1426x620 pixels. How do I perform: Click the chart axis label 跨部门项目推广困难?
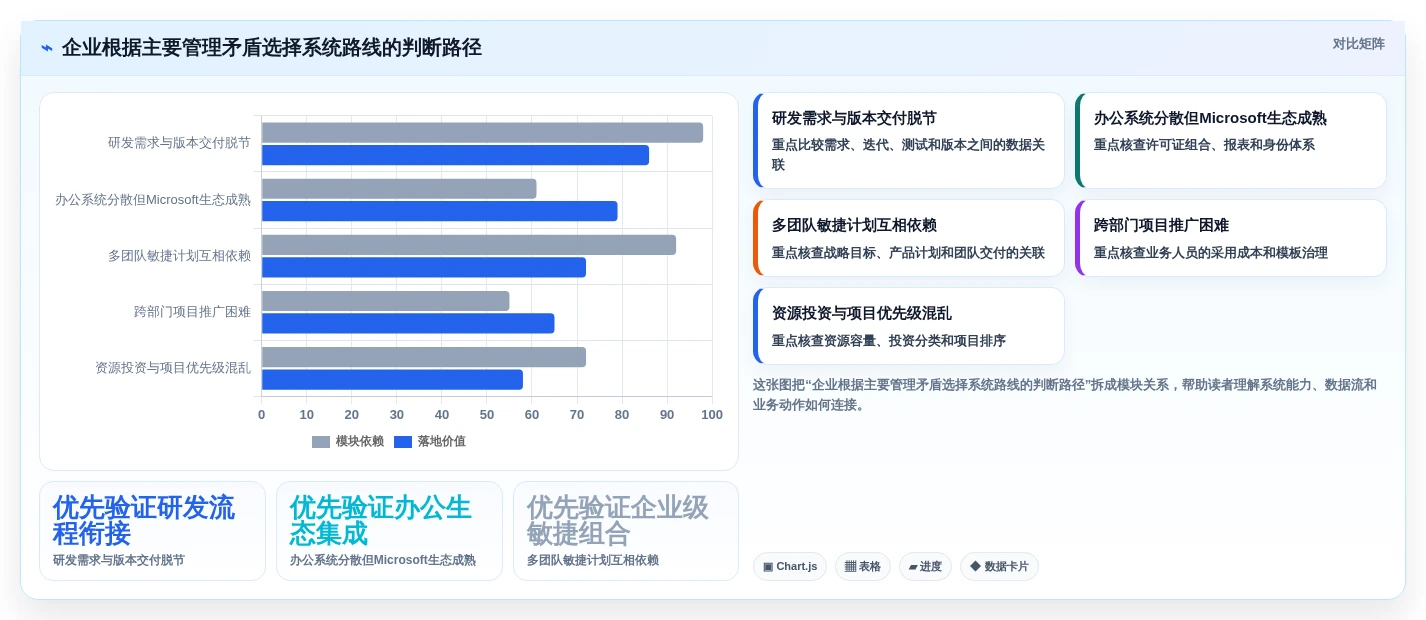[192, 312]
